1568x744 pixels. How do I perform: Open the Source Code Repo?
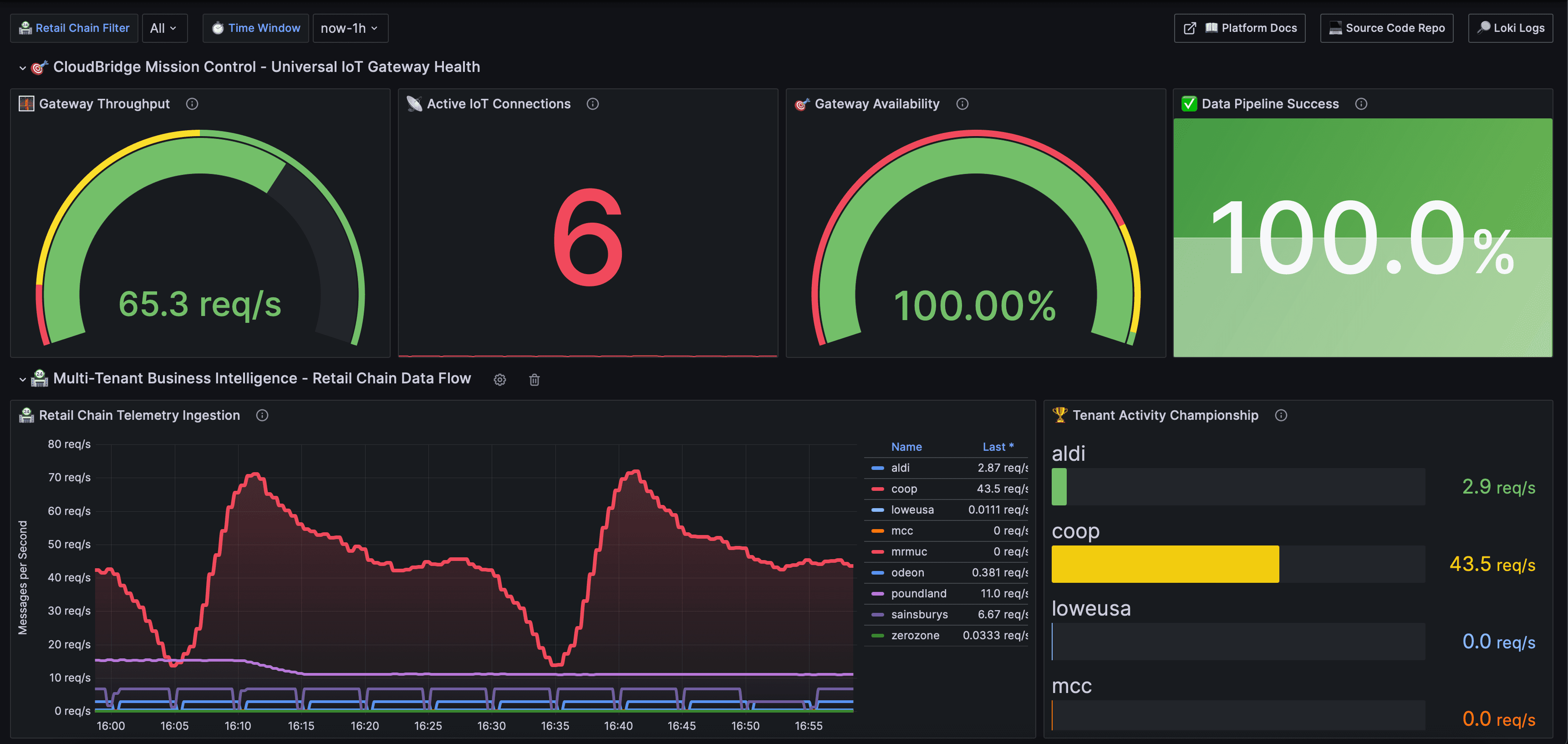tap(1387, 27)
